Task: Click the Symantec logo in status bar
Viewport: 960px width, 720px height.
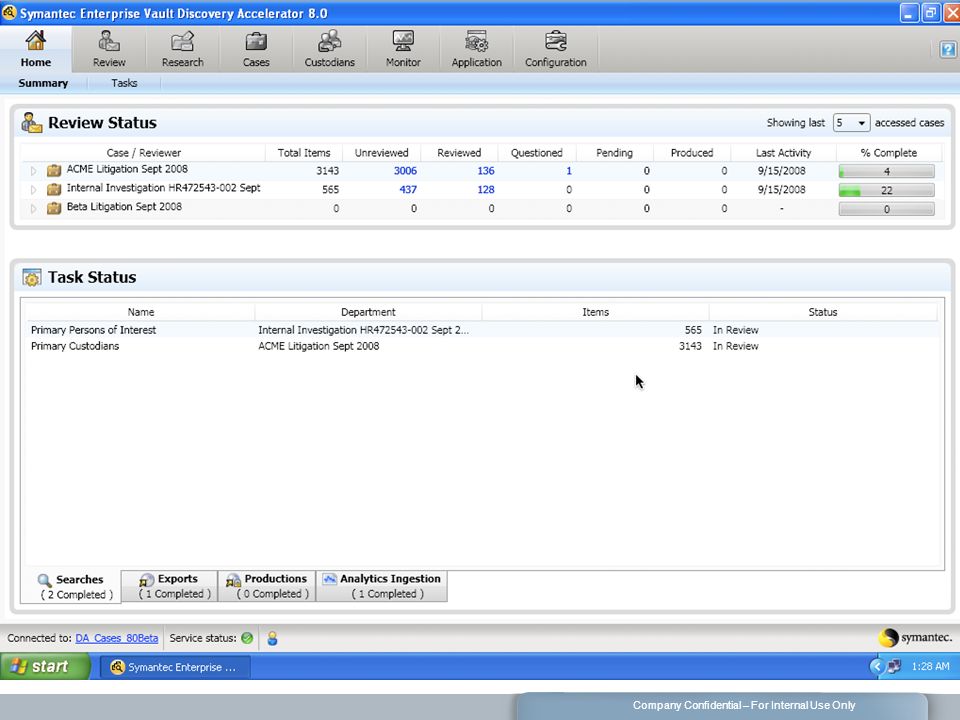Action: pos(915,637)
